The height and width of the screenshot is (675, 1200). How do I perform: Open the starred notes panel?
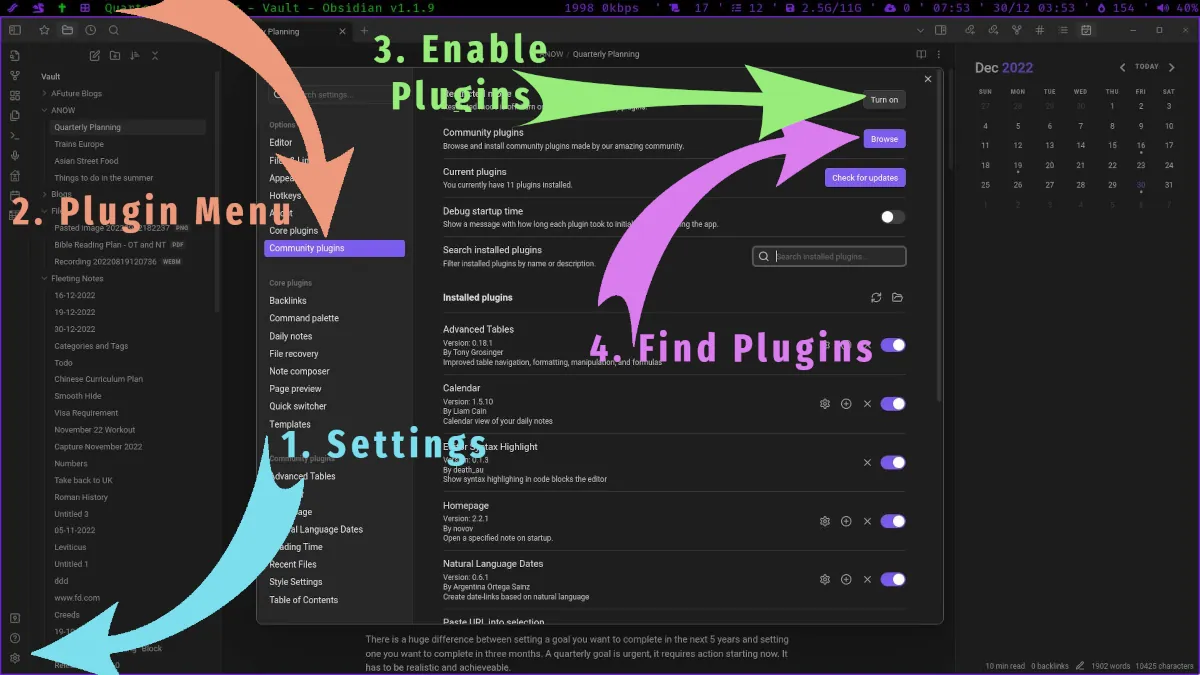click(x=44, y=30)
